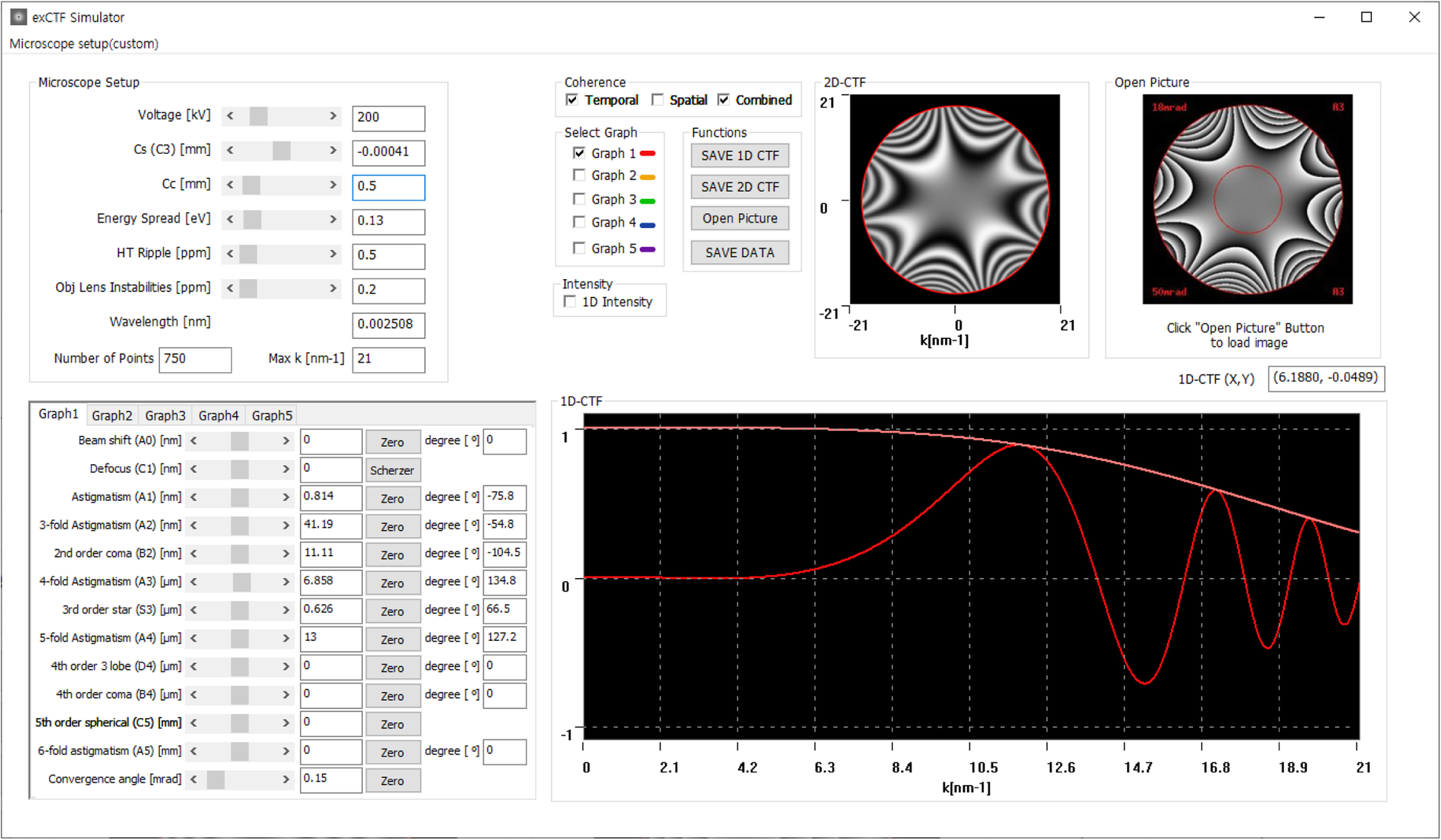Click the Defocus (C1) slider right arrow
The height and width of the screenshot is (840, 1441).
[x=286, y=469]
